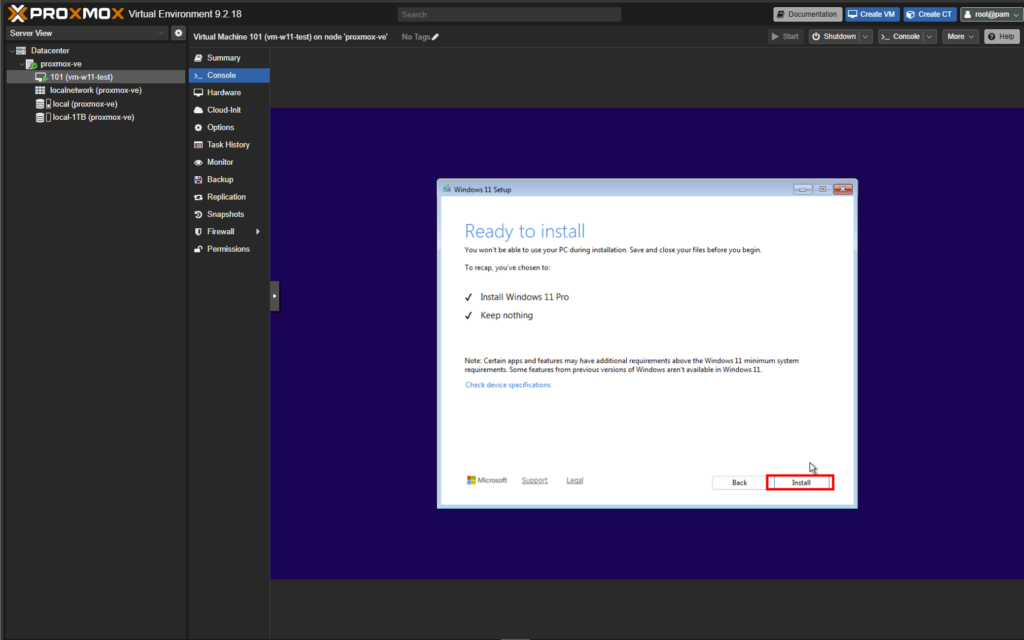Close the Windows 11 Setup window
This screenshot has width=1024, height=640.
click(x=842, y=189)
